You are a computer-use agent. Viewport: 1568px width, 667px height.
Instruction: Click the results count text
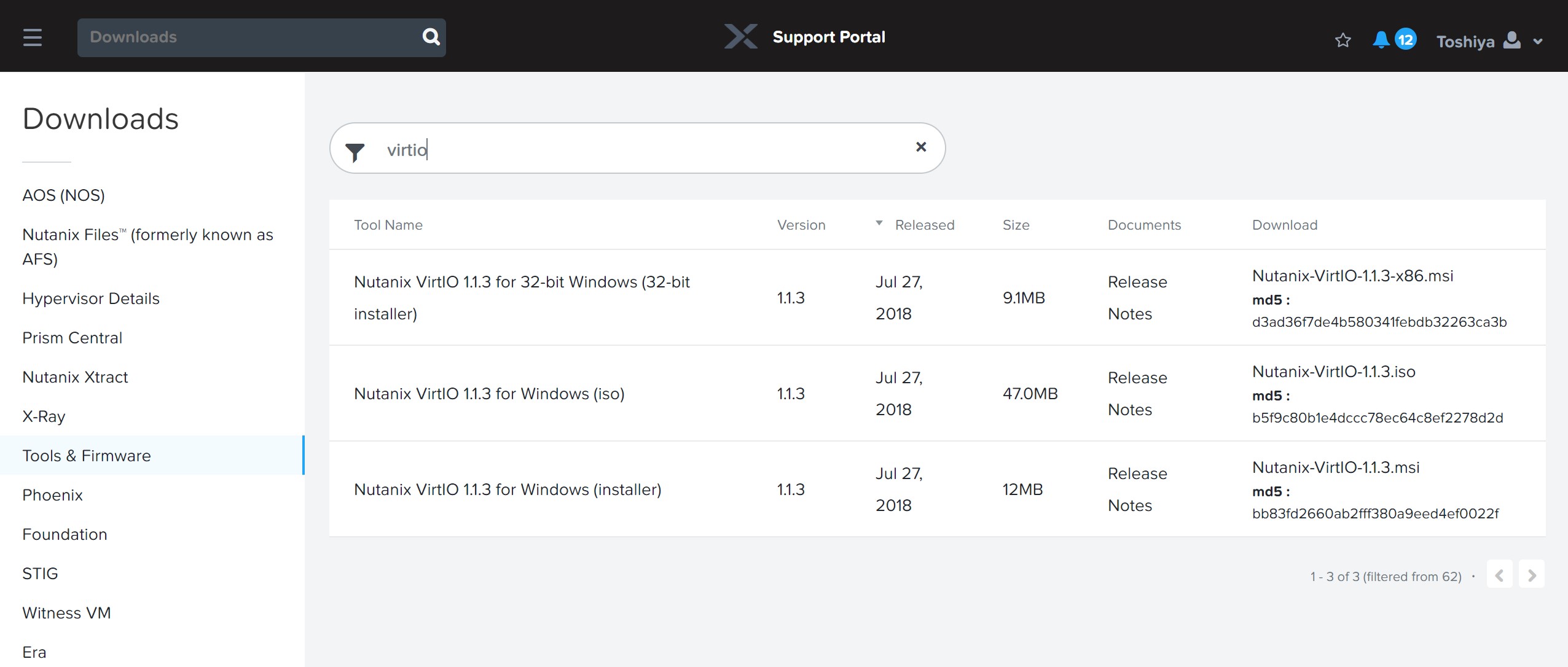tap(1386, 577)
